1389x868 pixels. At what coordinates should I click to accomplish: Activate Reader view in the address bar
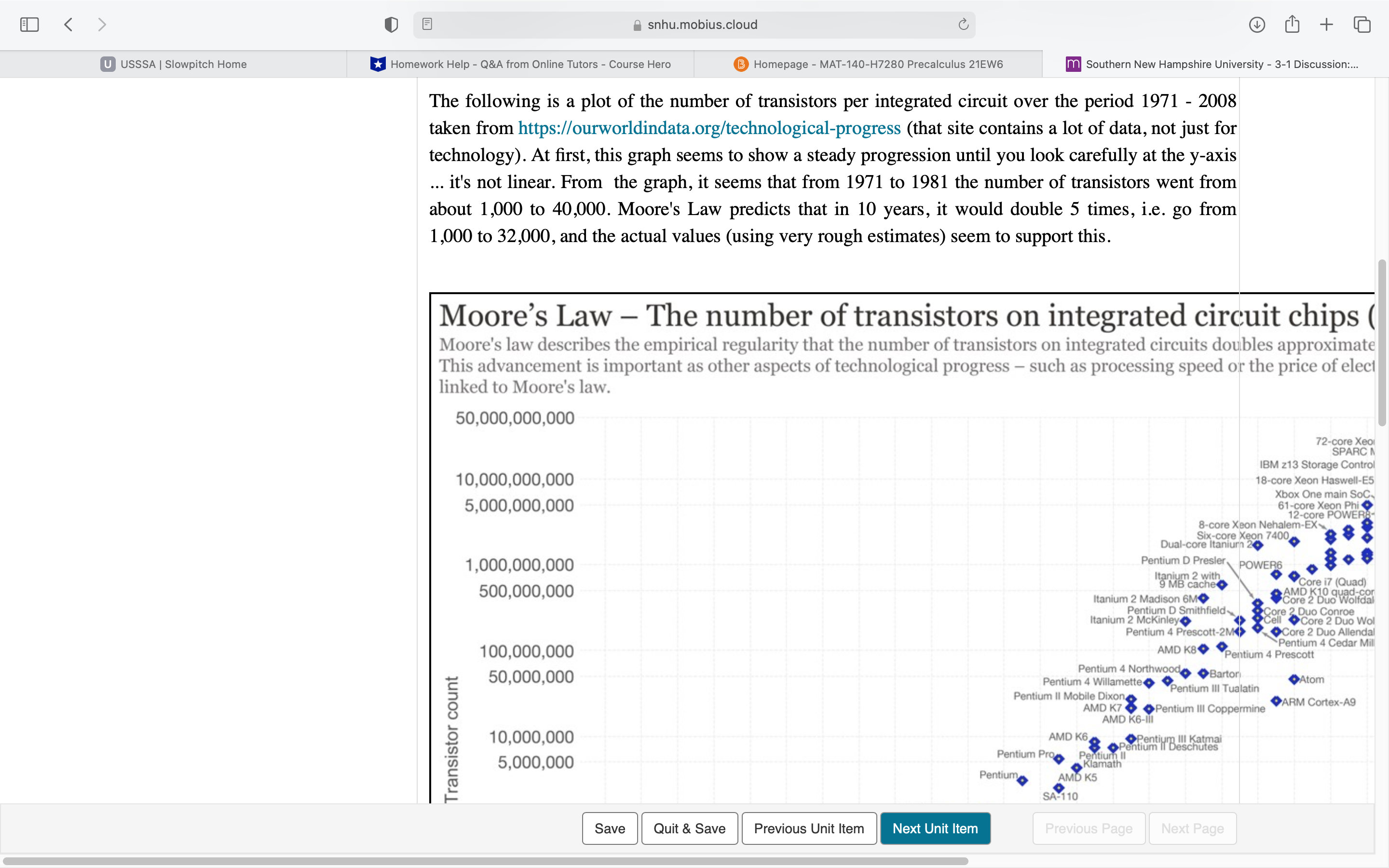click(427, 24)
